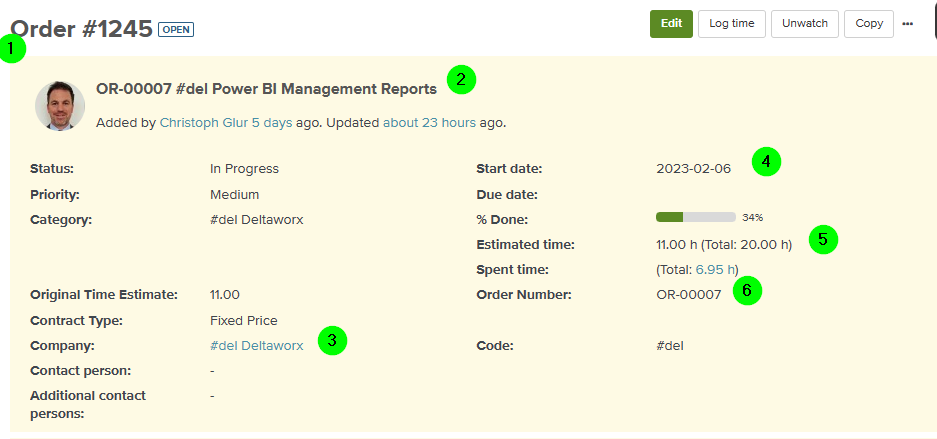This screenshot has width=937, height=439.
Task: Click green annotation marker number 1
Action: click(13, 49)
